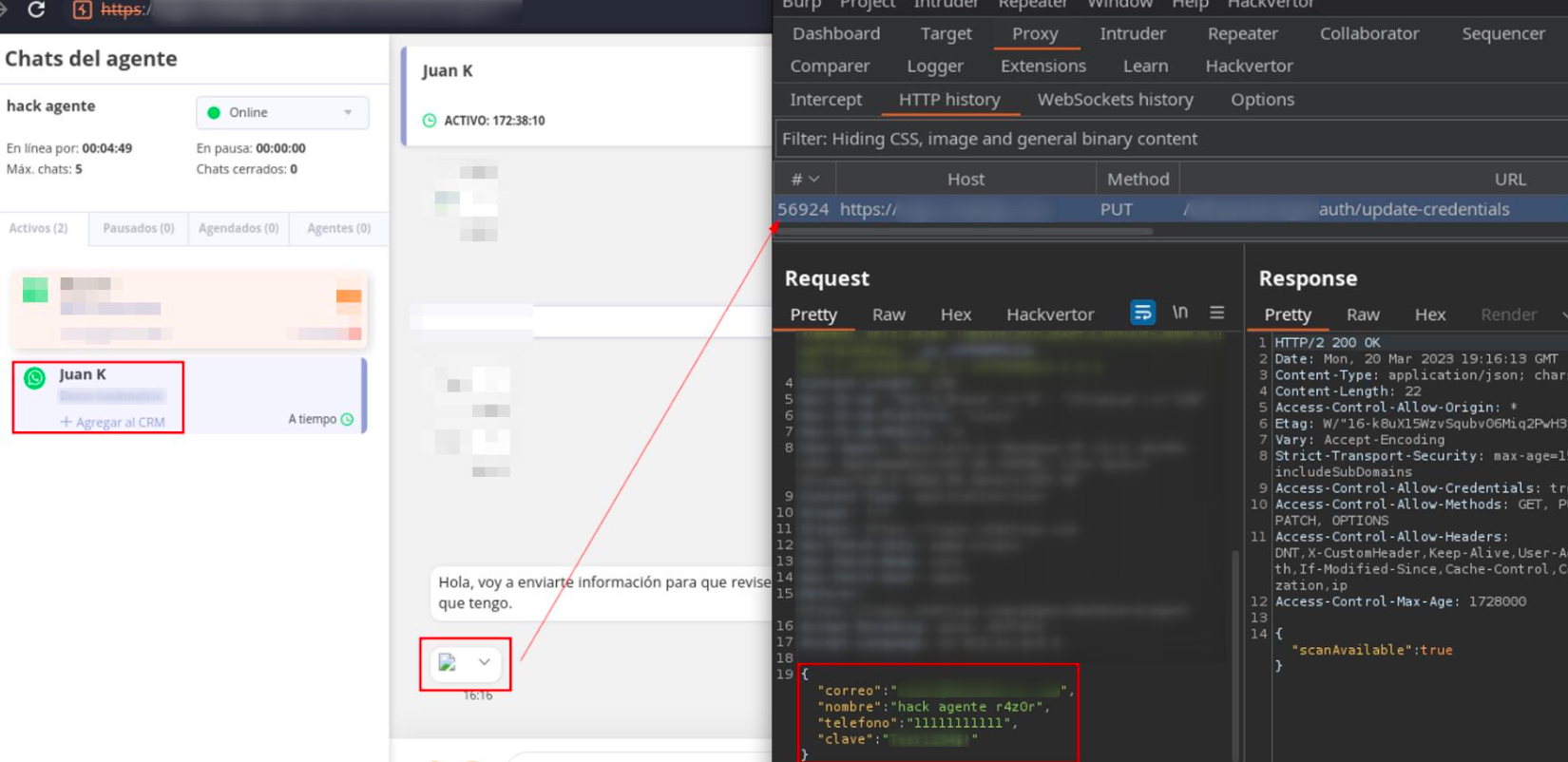Toggle the word wrap icon in Request
The image size is (1568, 762).
pyautogui.click(x=1142, y=313)
